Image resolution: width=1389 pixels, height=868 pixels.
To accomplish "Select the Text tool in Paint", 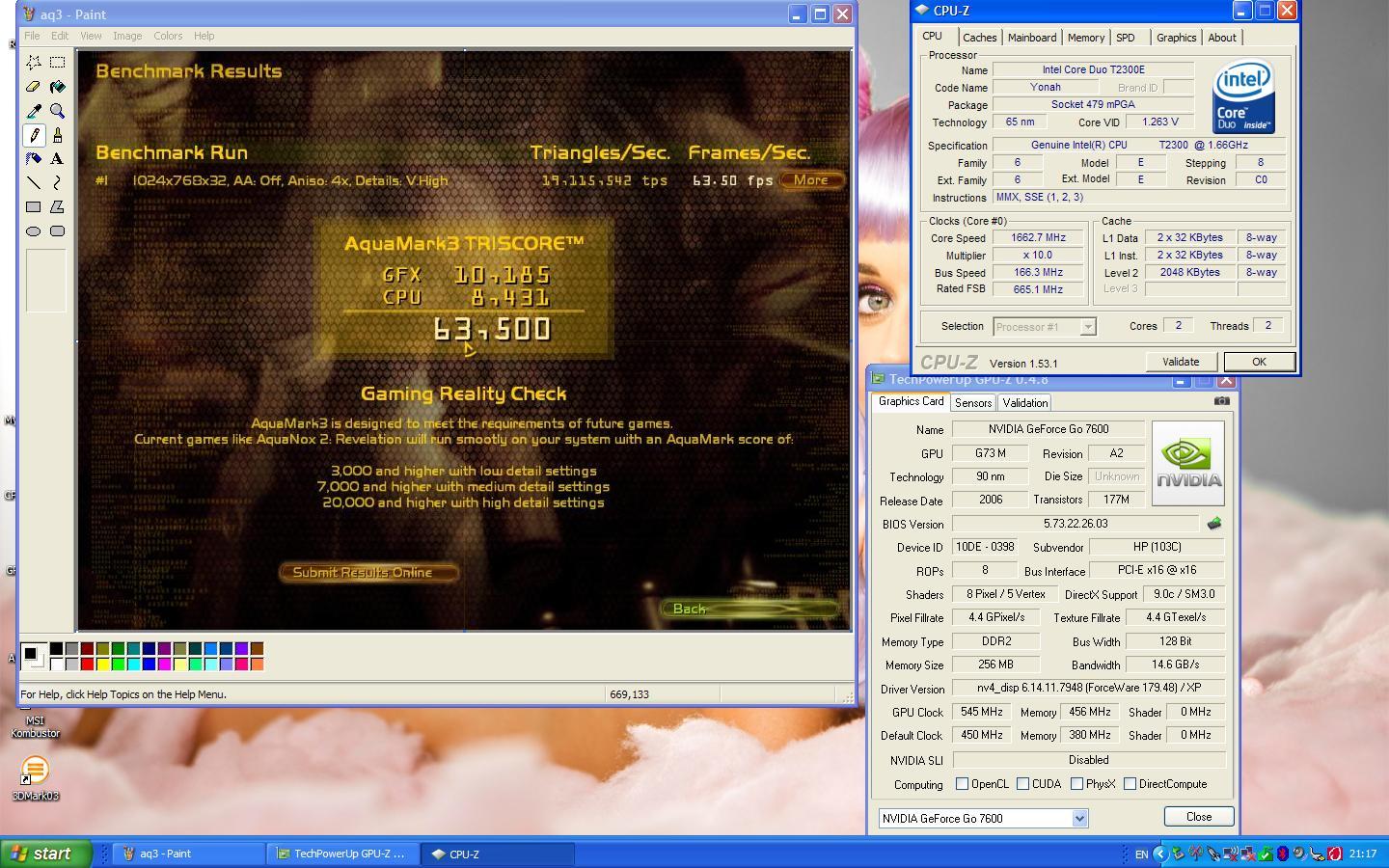I will click(x=58, y=159).
